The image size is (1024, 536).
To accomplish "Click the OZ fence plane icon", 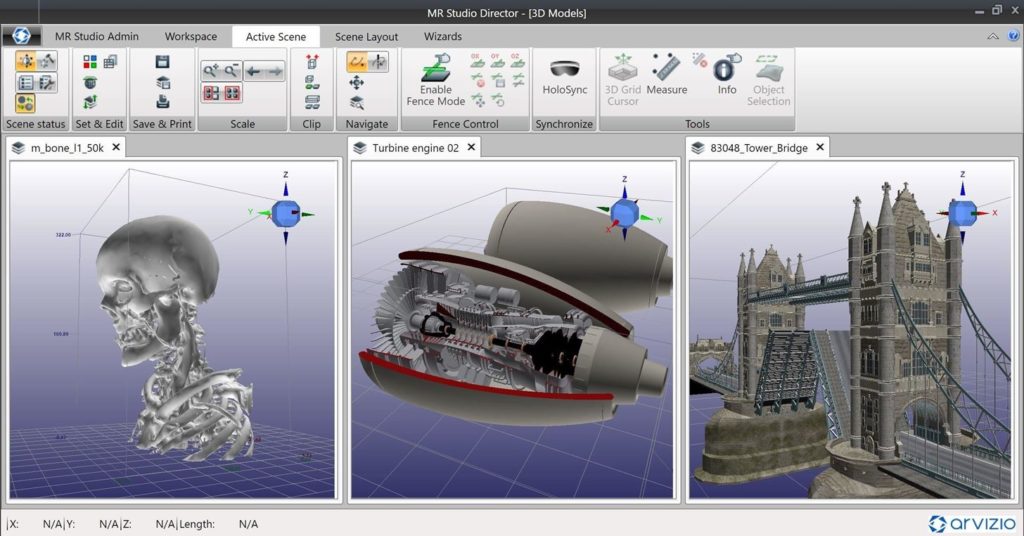I will (518, 61).
